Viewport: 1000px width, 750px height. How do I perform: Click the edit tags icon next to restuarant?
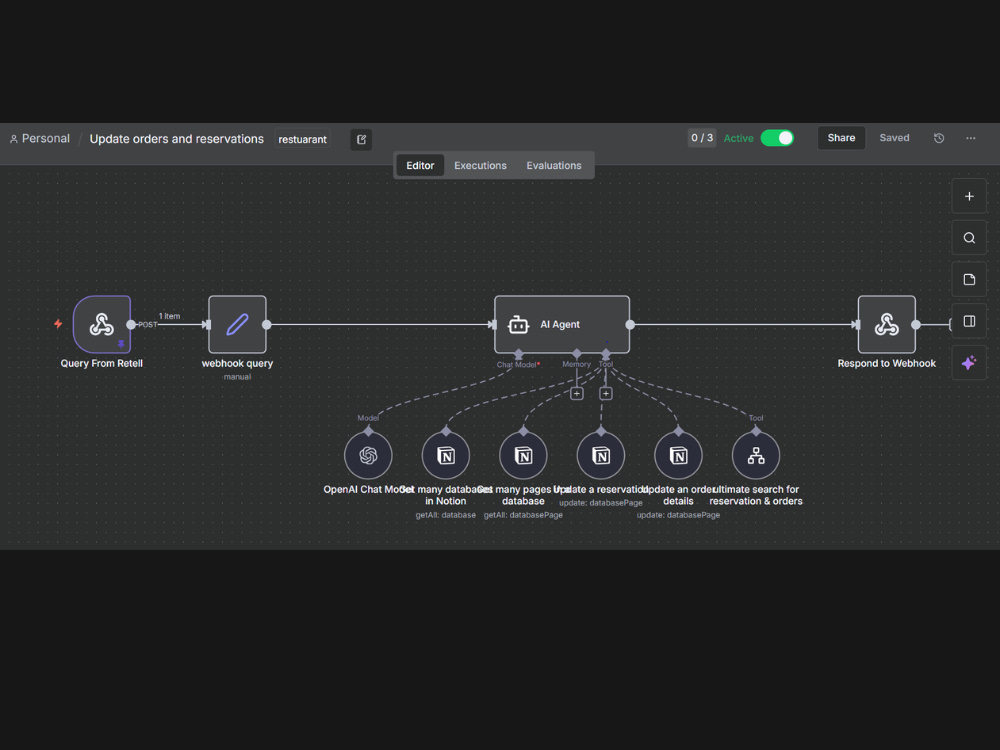tap(362, 139)
